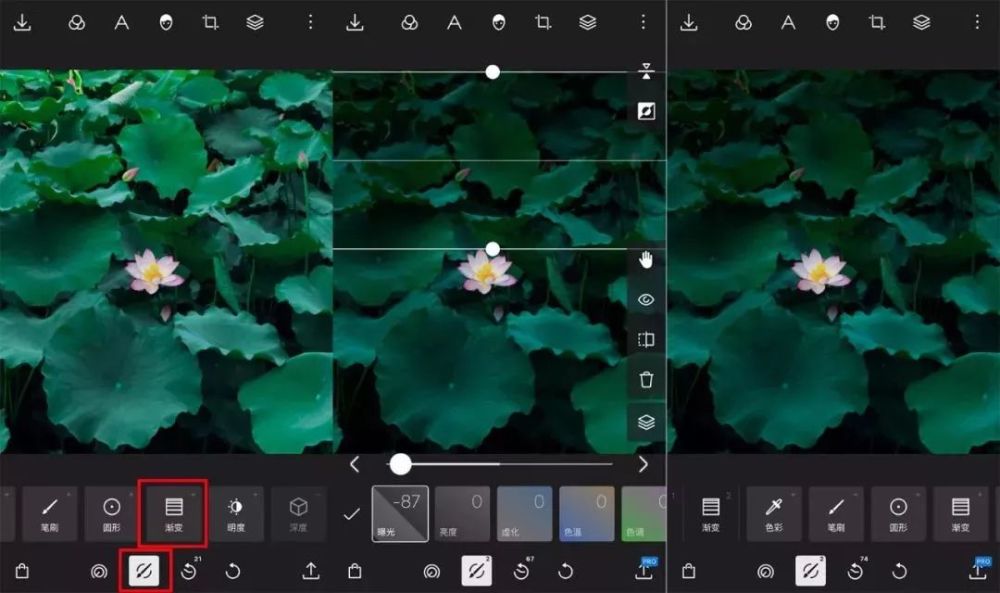Tap the export share icon in left screen
The height and width of the screenshot is (593, 1000).
[311, 571]
